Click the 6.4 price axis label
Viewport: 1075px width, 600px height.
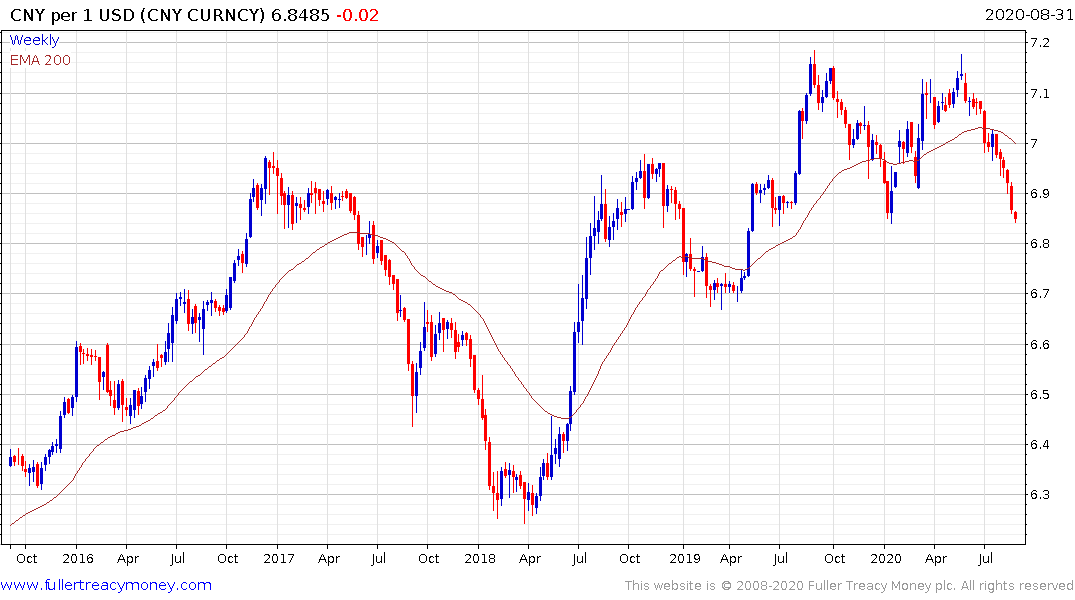click(x=1039, y=444)
